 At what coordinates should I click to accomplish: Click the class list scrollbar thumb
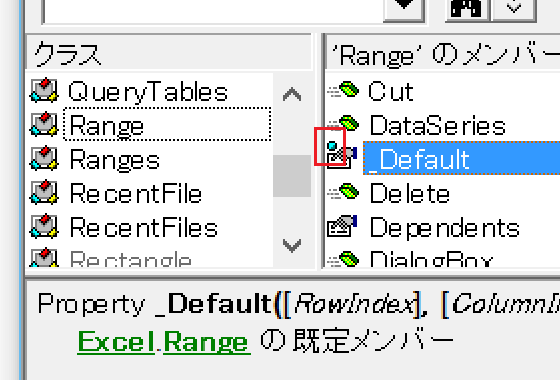[292, 175]
